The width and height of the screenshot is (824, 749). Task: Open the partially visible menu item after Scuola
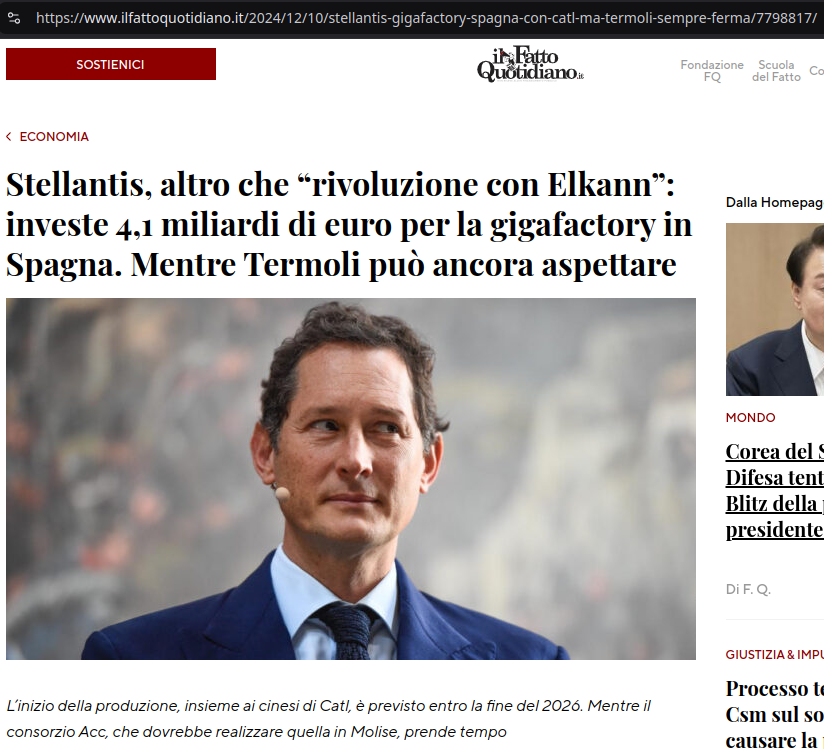[817, 70]
